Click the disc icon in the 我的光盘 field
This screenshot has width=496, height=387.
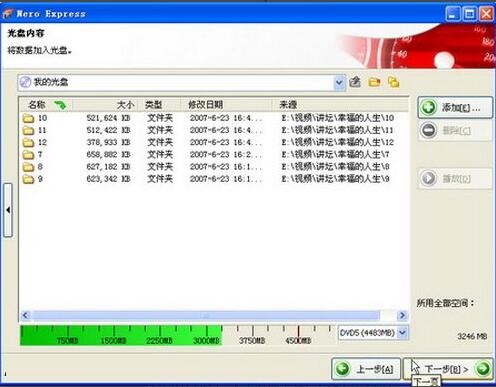coord(25,82)
